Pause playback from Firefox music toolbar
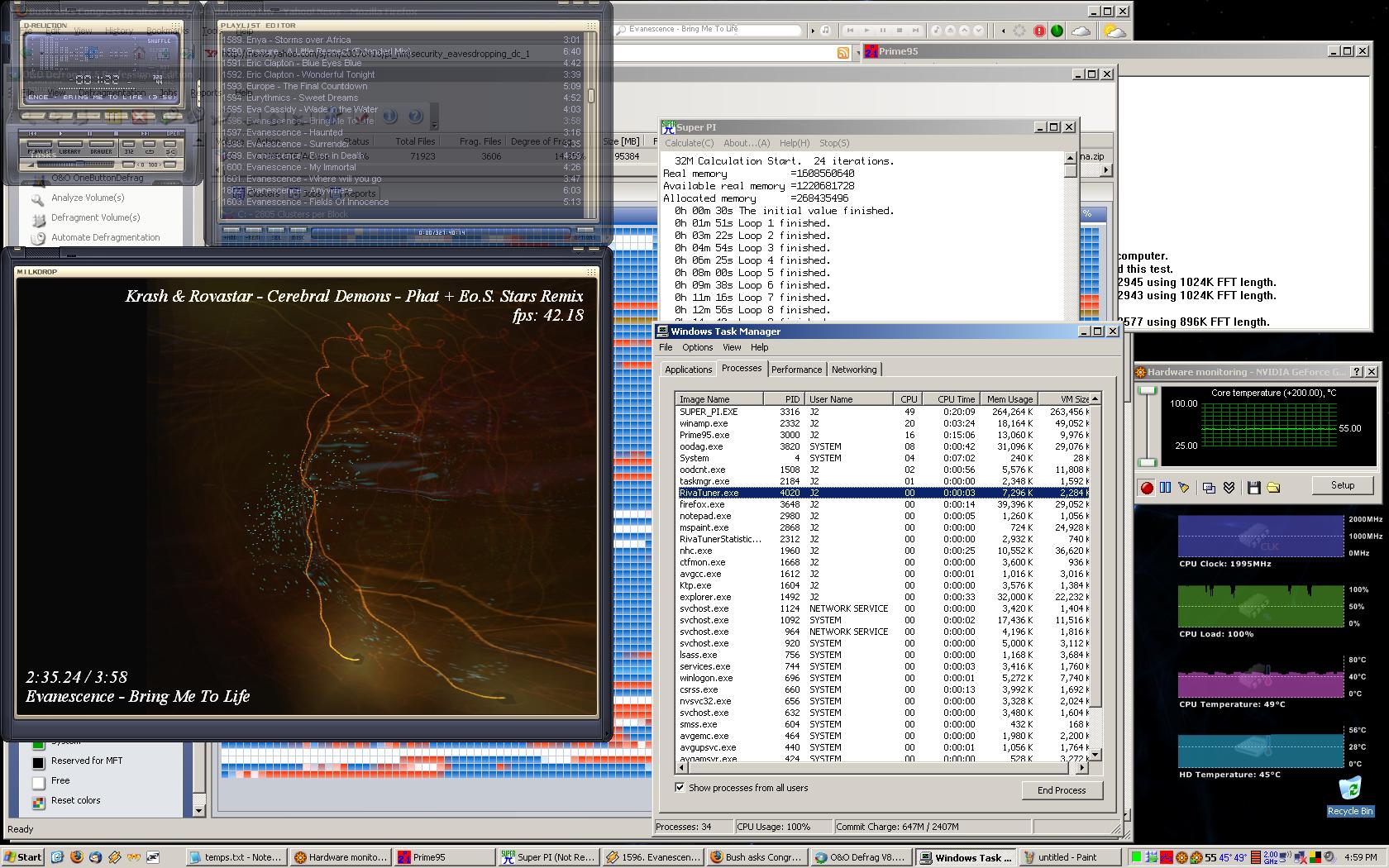Screen dimensions: 1389x868 pyautogui.click(x=883, y=30)
